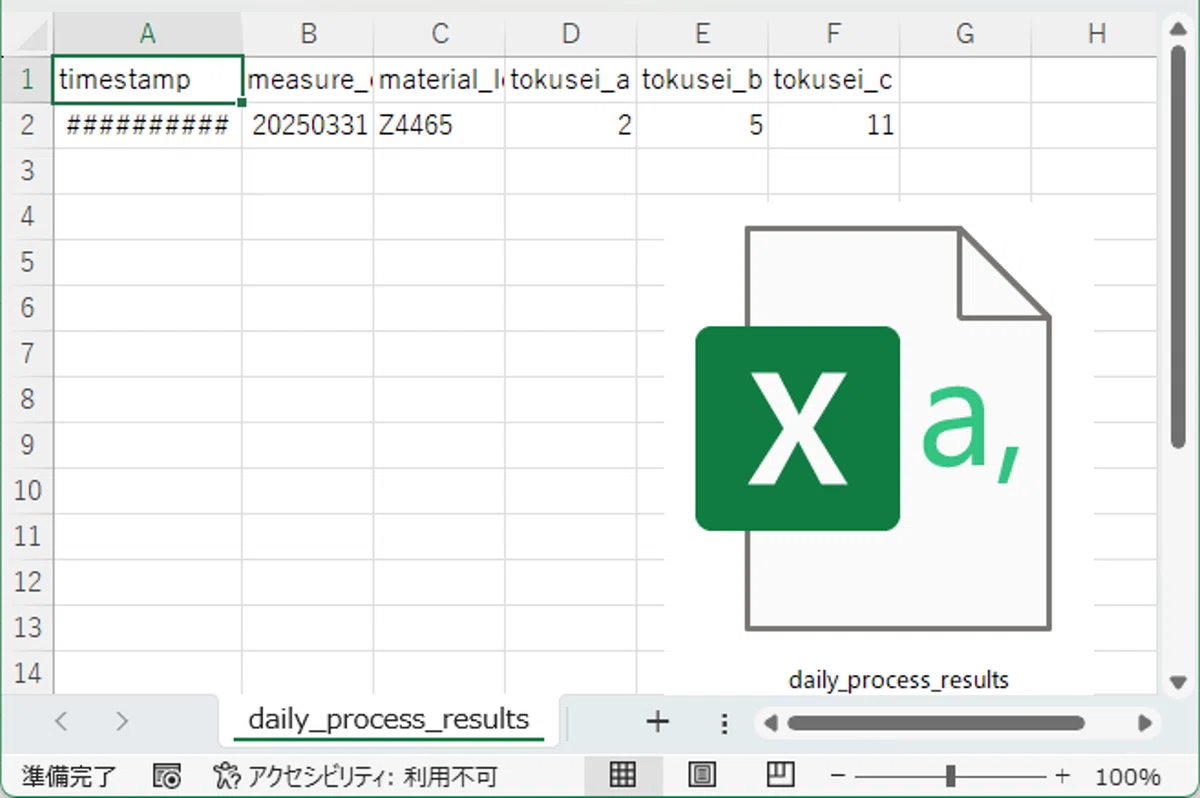The height and width of the screenshot is (798, 1200).
Task: Click the Excel CSV file icon image
Action: coord(873,429)
